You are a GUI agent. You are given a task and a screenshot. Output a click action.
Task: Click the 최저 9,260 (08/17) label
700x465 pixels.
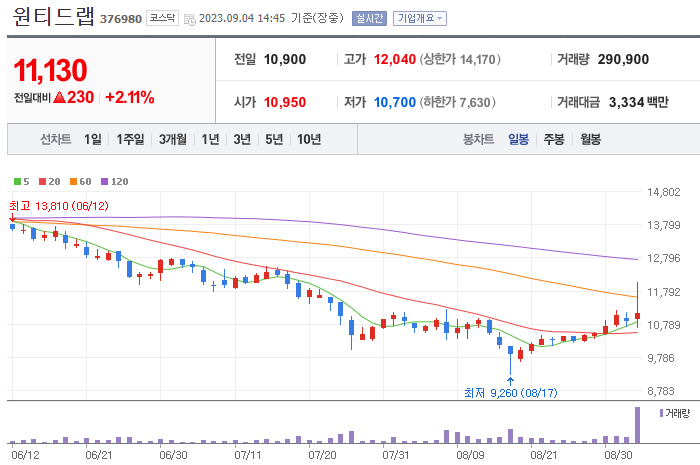click(x=511, y=393)
